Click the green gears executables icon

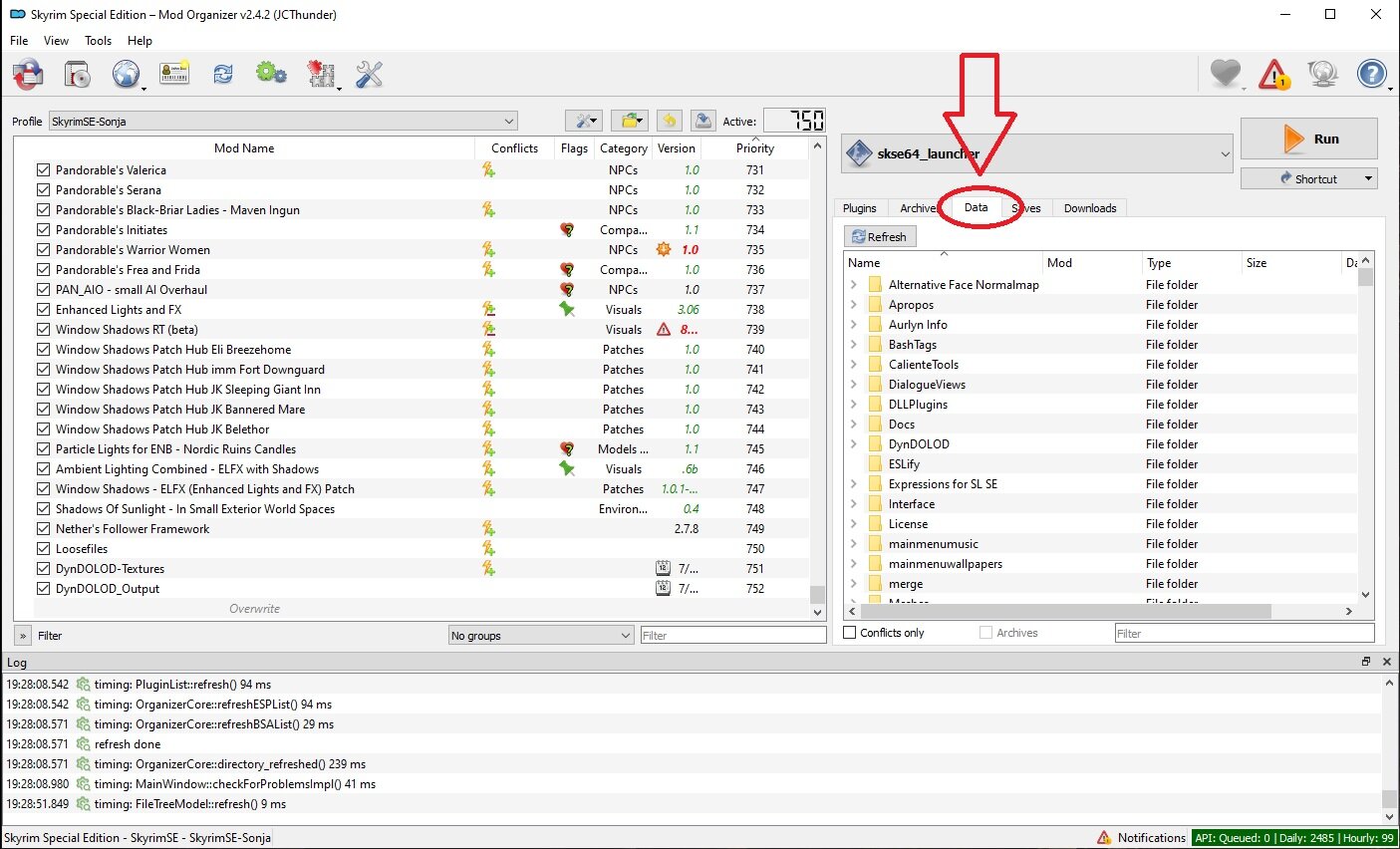tap(271, 74)
